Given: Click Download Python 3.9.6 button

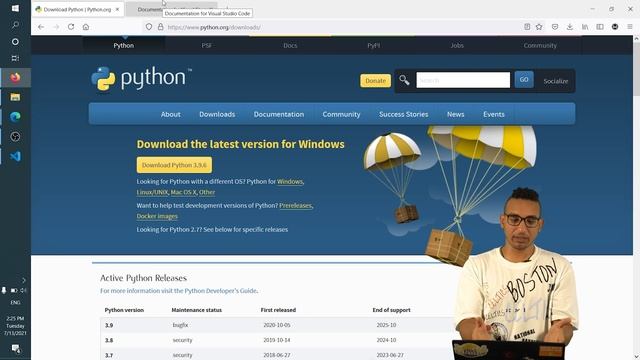Looking at the screenshot, I should (x=174, y=165).
